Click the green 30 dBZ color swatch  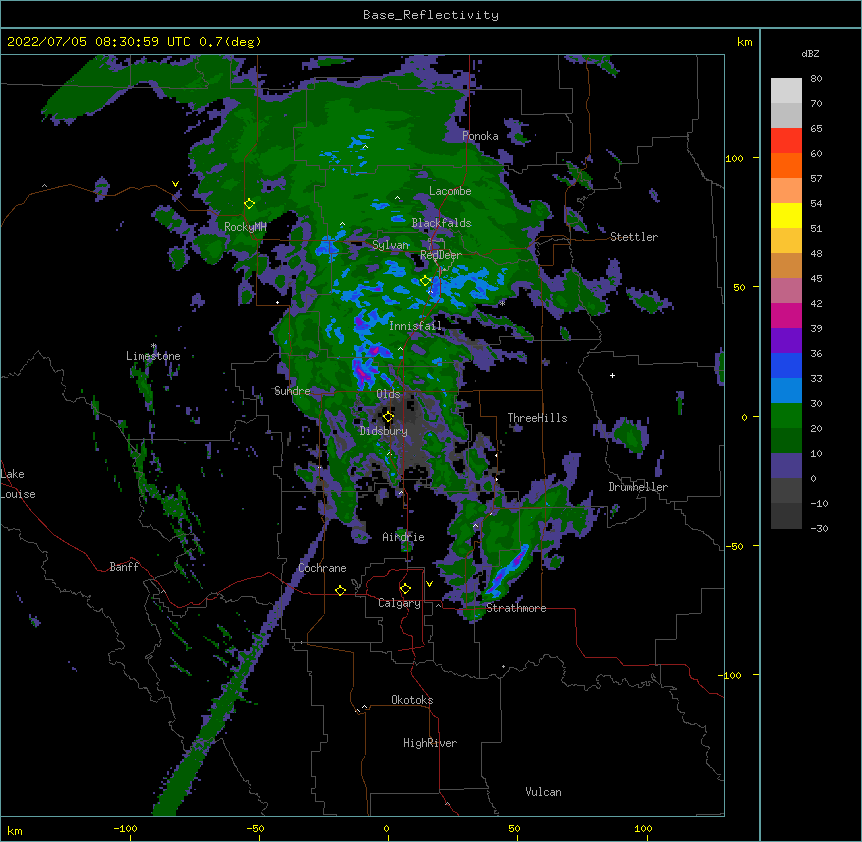point(786,416)
